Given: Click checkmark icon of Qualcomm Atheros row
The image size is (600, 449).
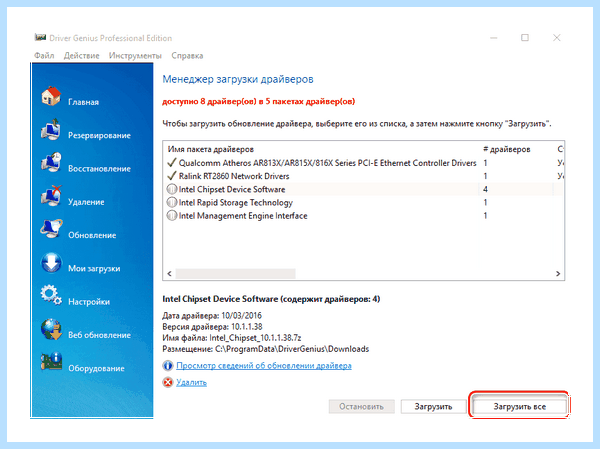Looking at the screenshot, I should point(172,163).
